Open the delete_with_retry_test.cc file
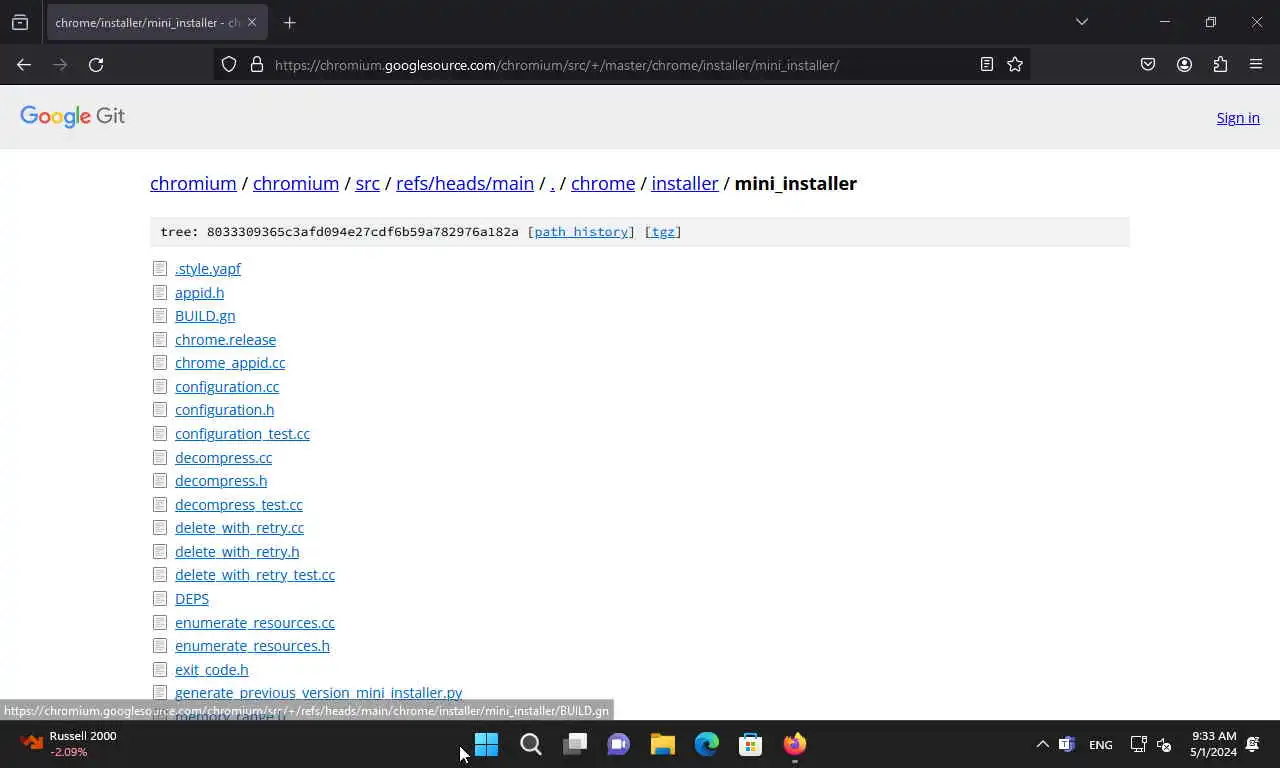 point(255,575)
